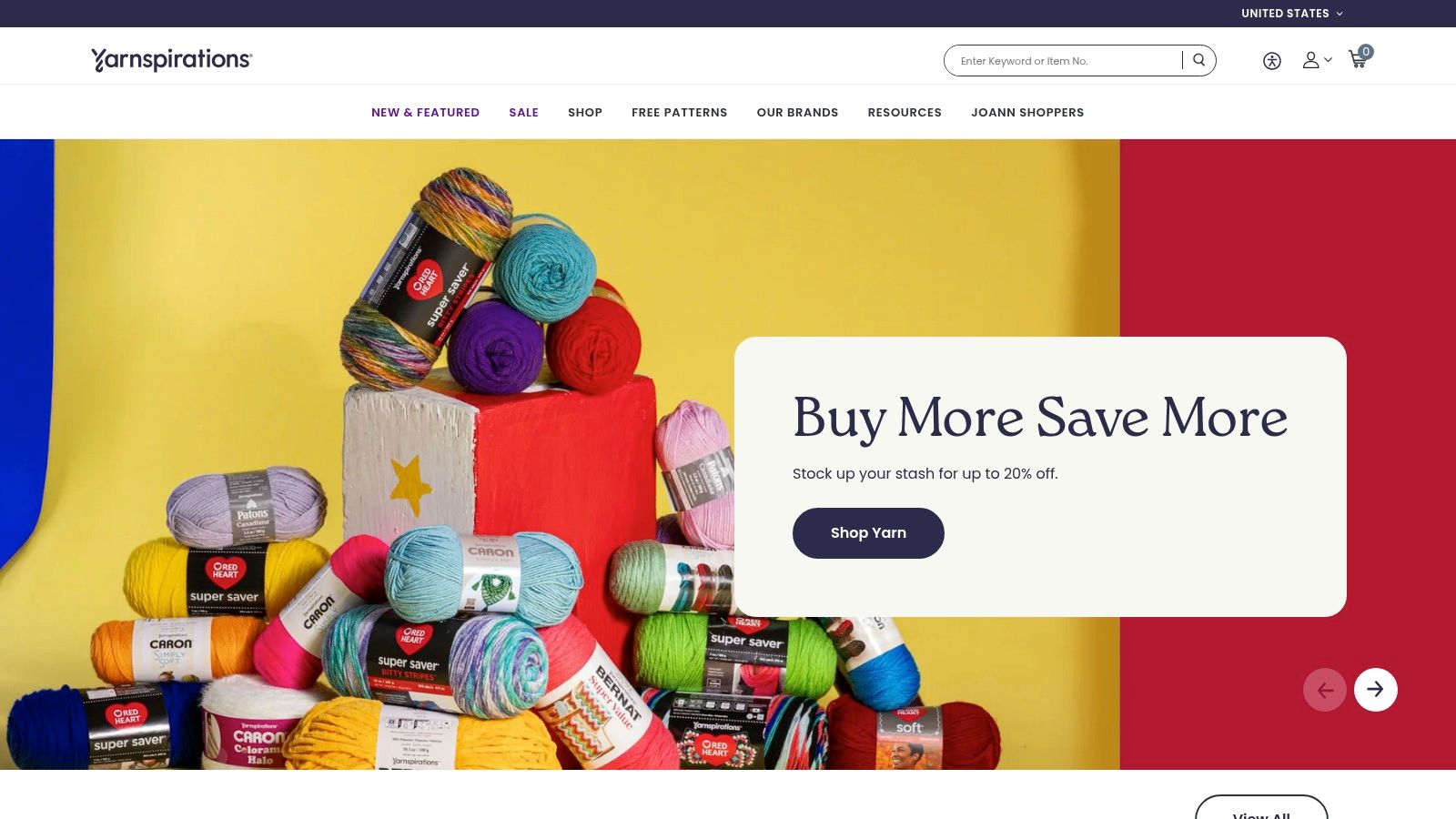The height and width of the screenshot is (819, 1456).
Task: View the shopping cart
Action: coord(1360,58)
